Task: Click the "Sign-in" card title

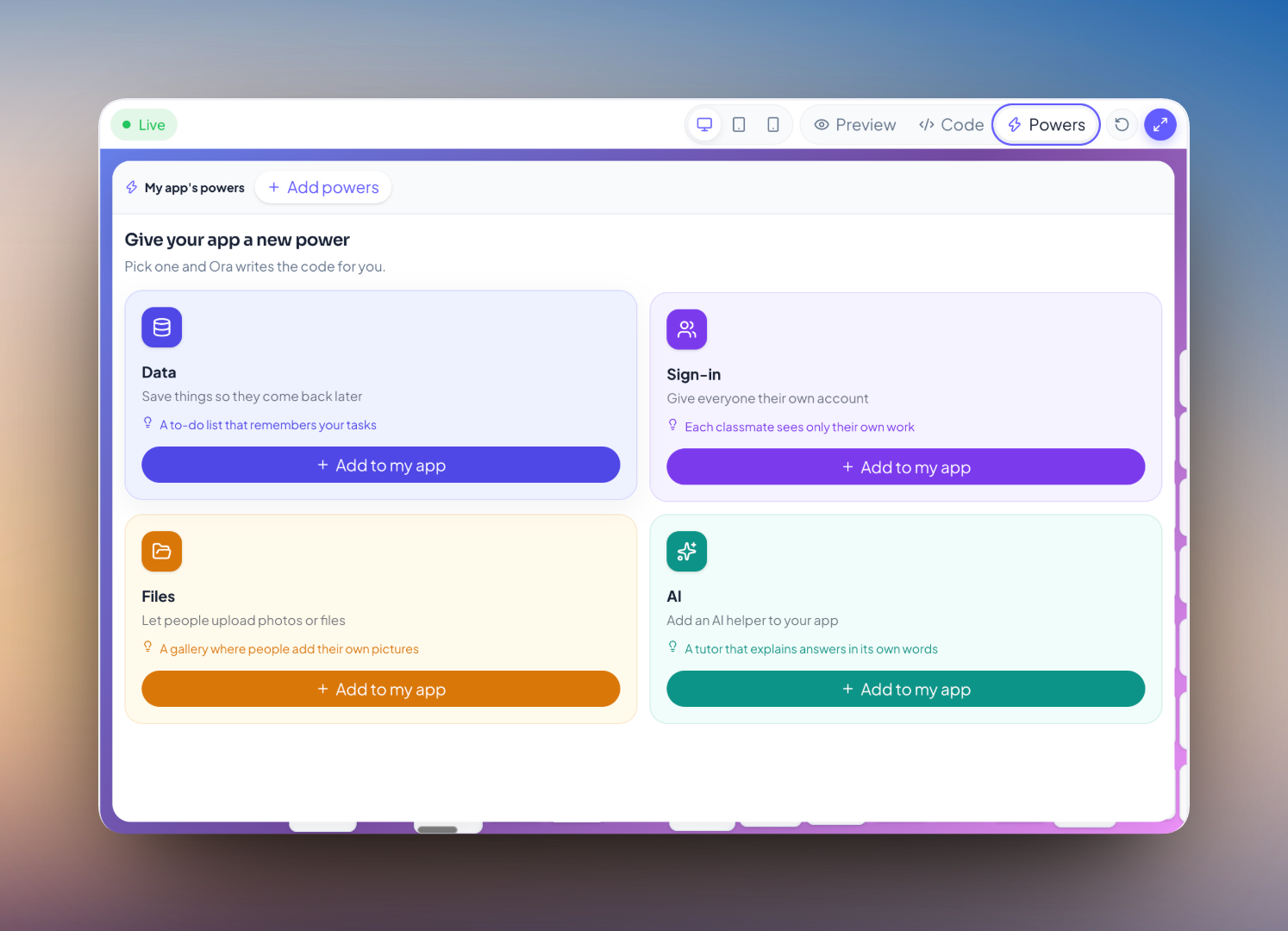Action: [x=693, y=375]
